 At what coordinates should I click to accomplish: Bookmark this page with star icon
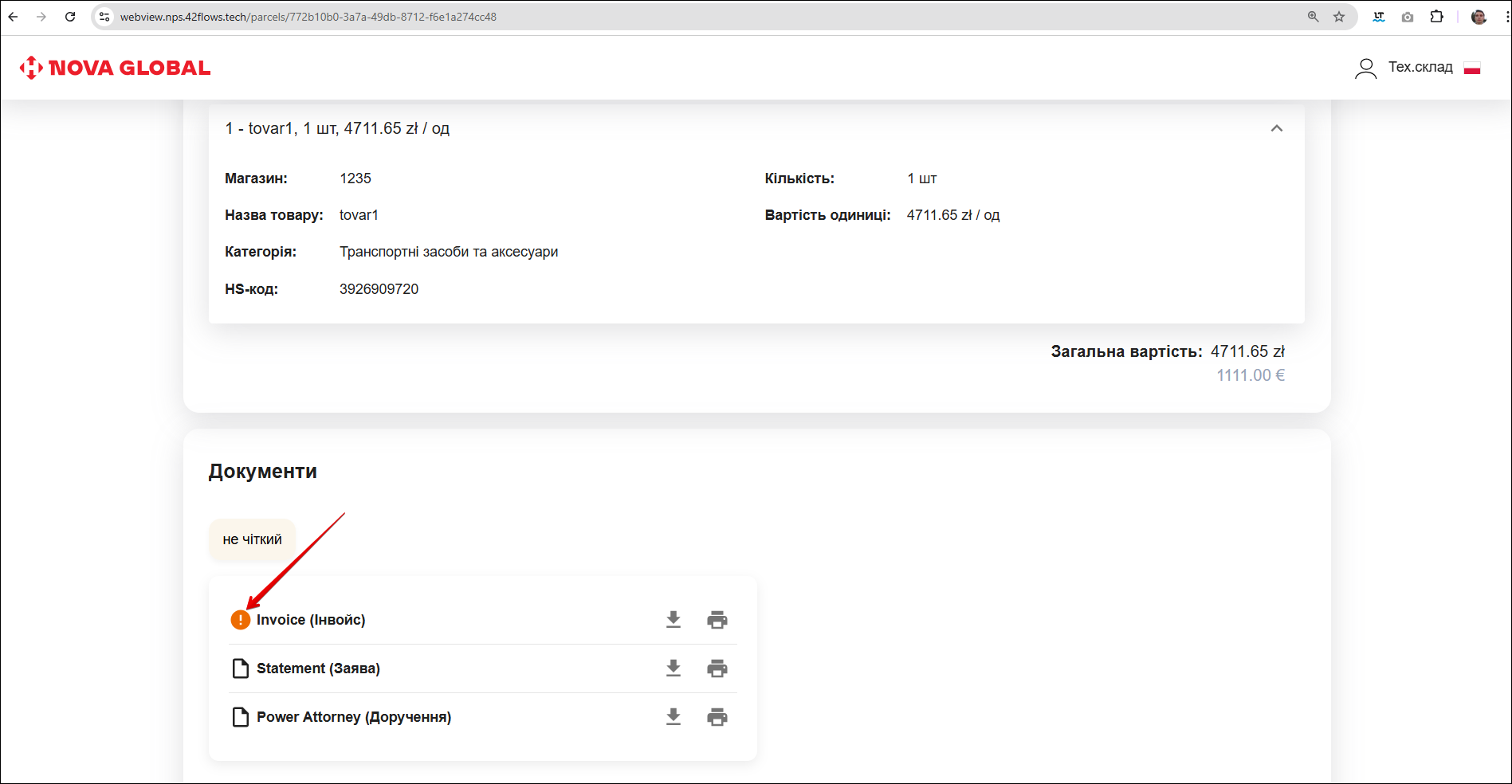[x=1339, y=17]
